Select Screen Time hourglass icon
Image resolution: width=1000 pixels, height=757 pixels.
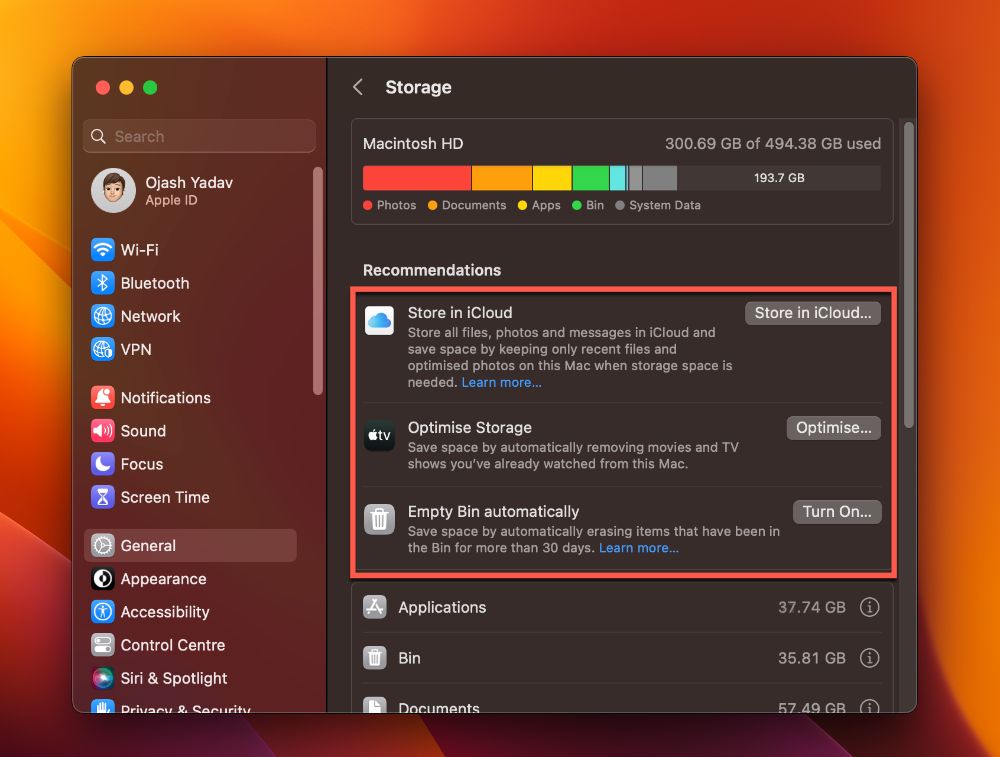click(102, 497)
